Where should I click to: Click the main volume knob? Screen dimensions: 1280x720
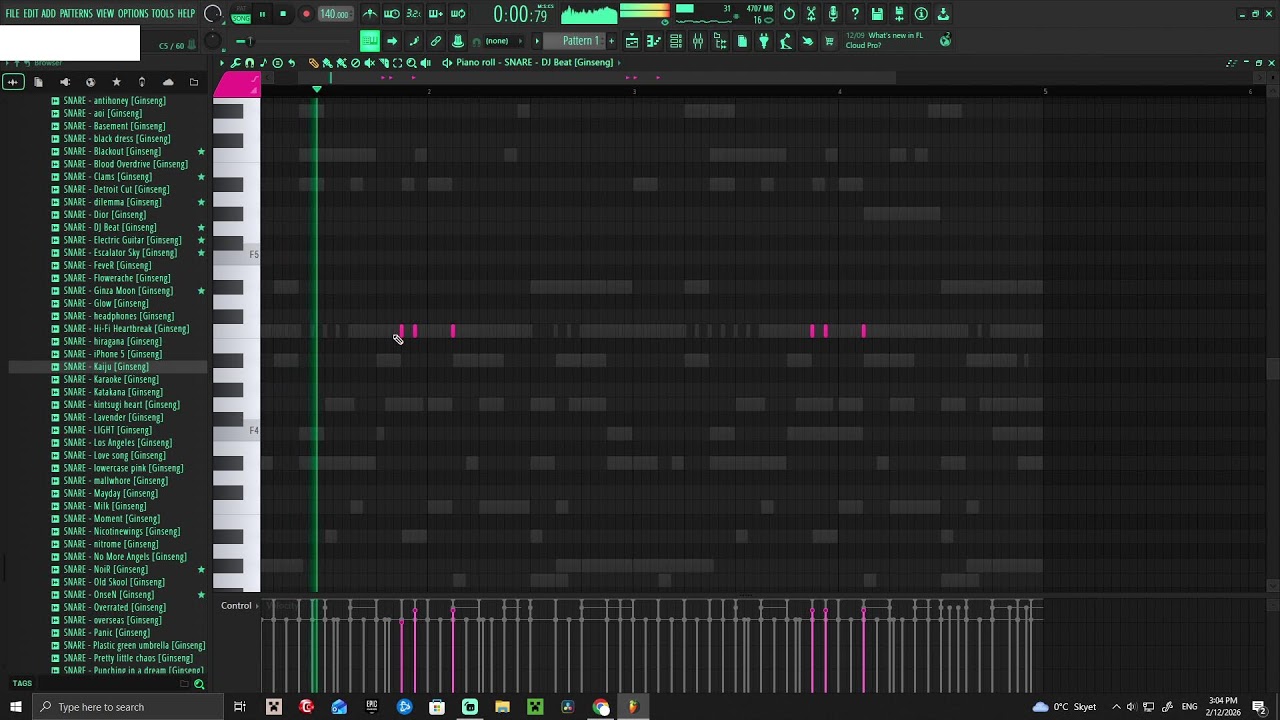point(213,14)
